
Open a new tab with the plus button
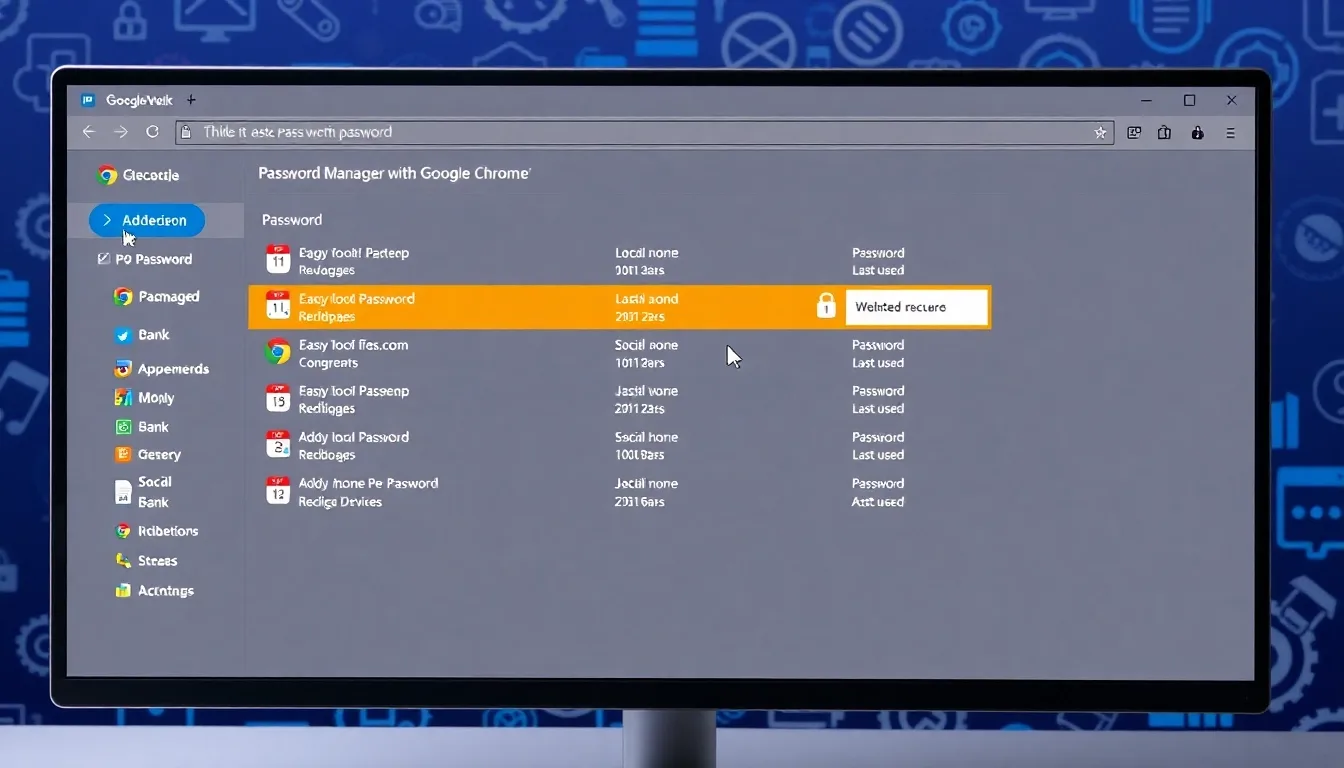pos(191,100)
